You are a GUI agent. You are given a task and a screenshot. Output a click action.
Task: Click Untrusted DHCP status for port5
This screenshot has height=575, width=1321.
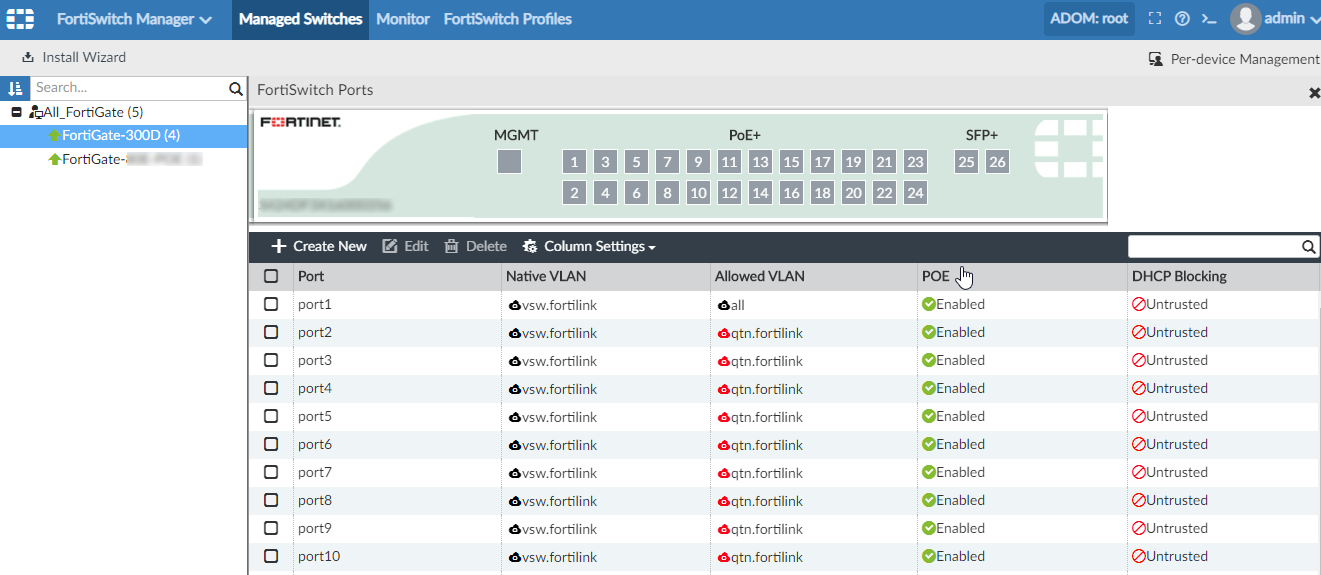1170,416
